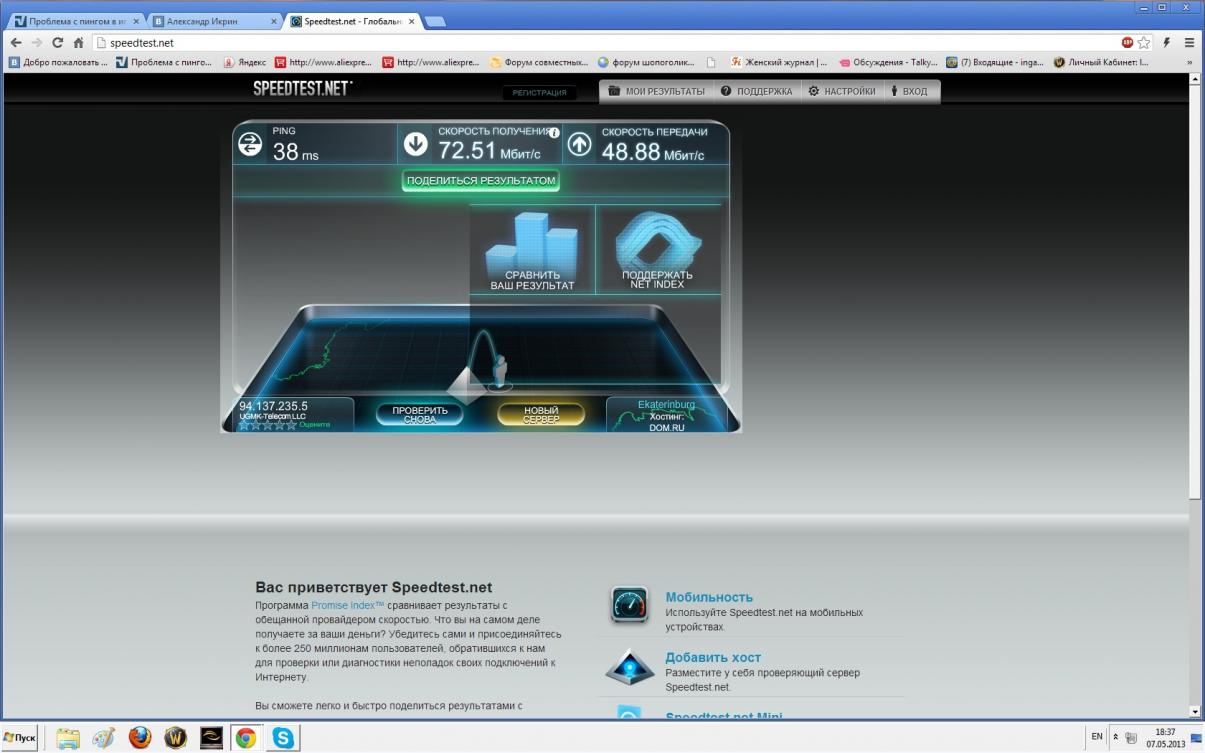
Task: Show hidden system tray icons
Action: (1115, 737)
